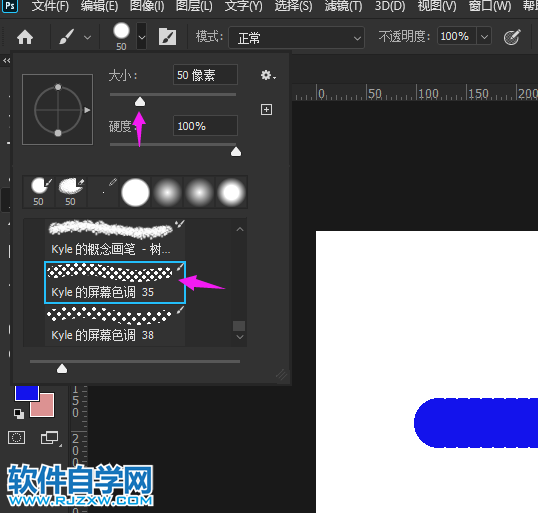The image size is (538, 513).
Task: Select Kyle 的概念画笔 brush preset
Action: [x=115, y=239]
